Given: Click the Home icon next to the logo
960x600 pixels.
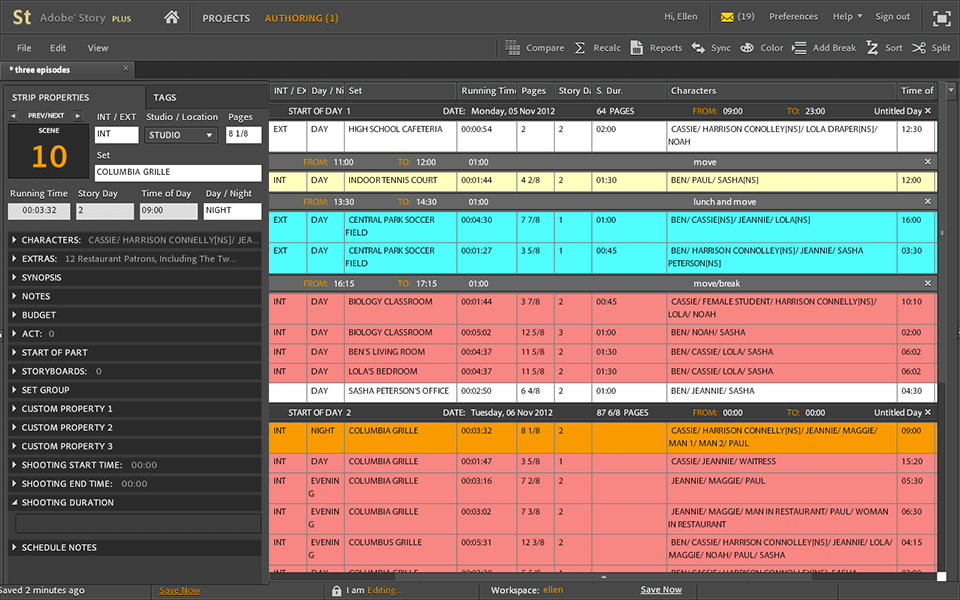Looking at the screenshot, I should [x=170, y=17].
